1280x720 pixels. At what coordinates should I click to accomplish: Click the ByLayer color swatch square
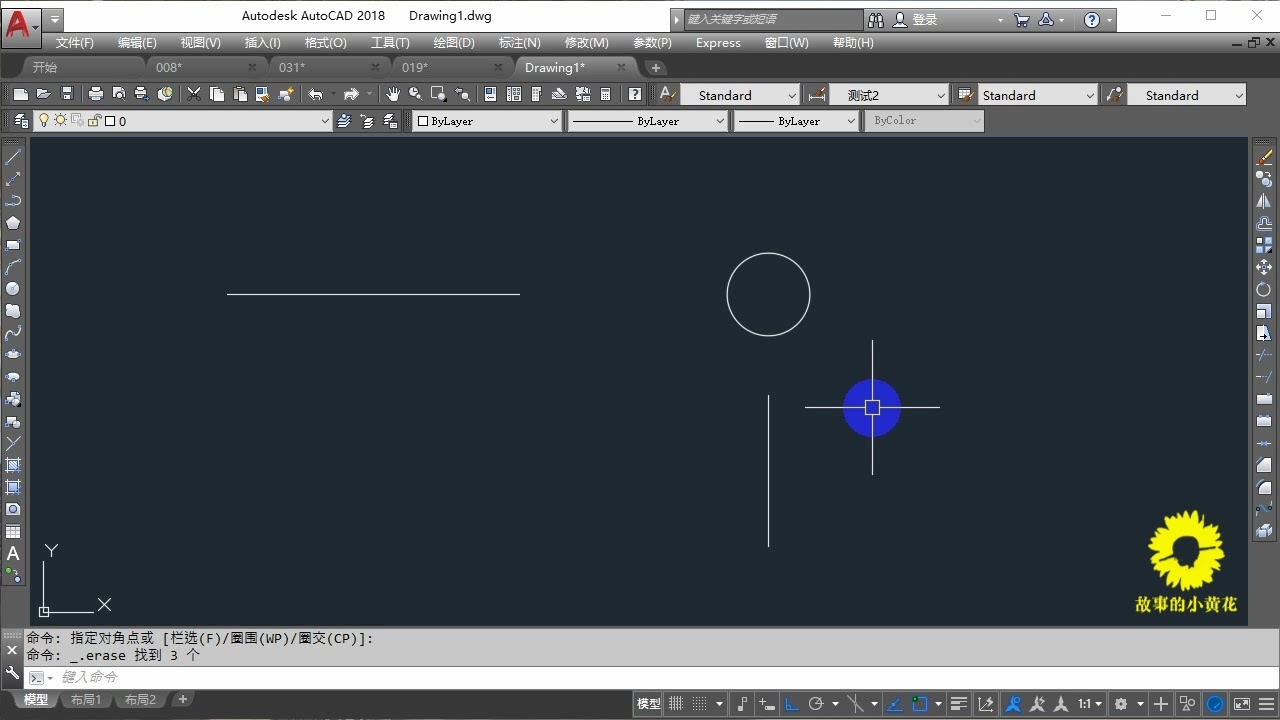point(423,121)
